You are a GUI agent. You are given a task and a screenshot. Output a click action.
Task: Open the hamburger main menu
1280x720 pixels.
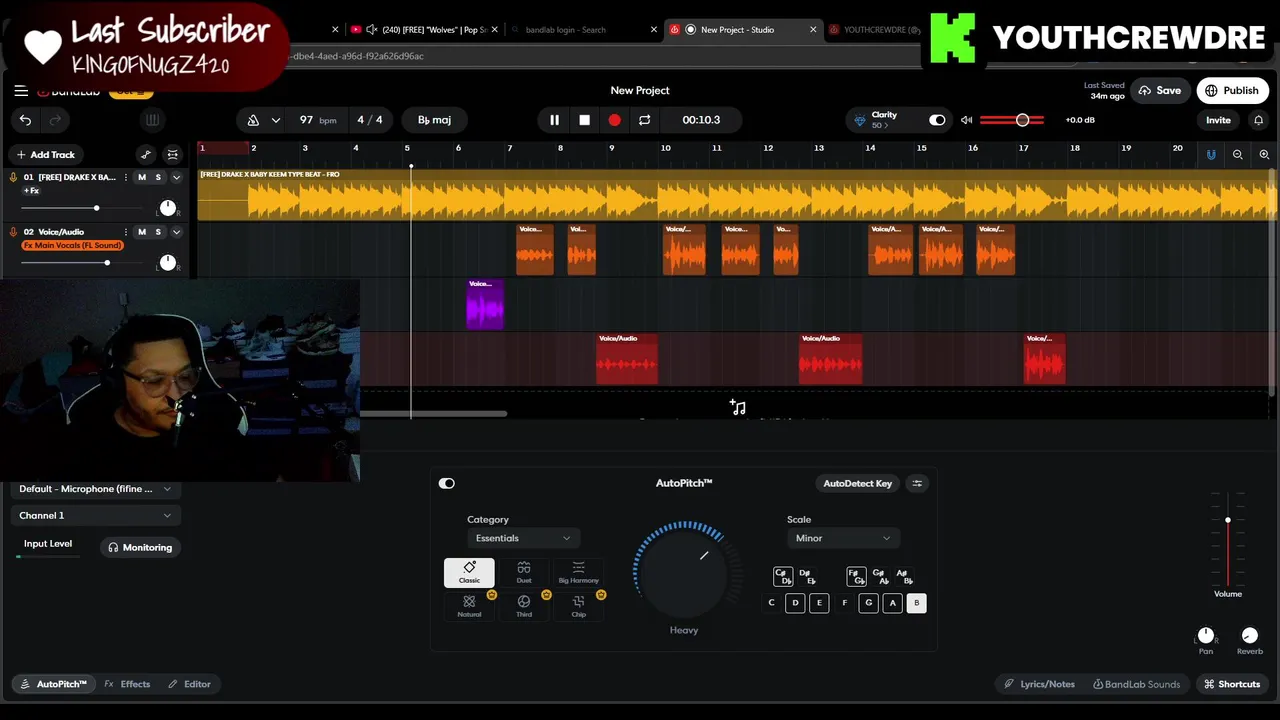point(21,91)
